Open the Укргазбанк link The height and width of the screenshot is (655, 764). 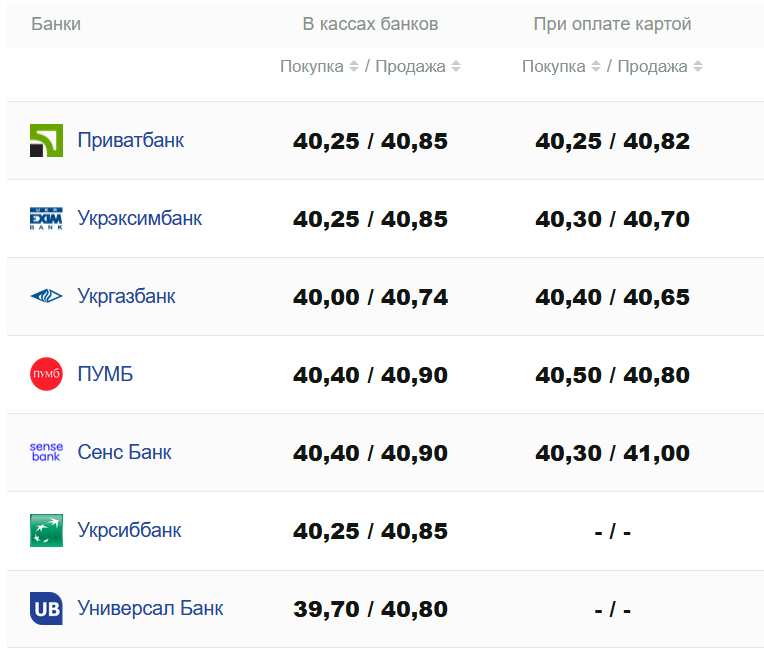click(126, 296)
